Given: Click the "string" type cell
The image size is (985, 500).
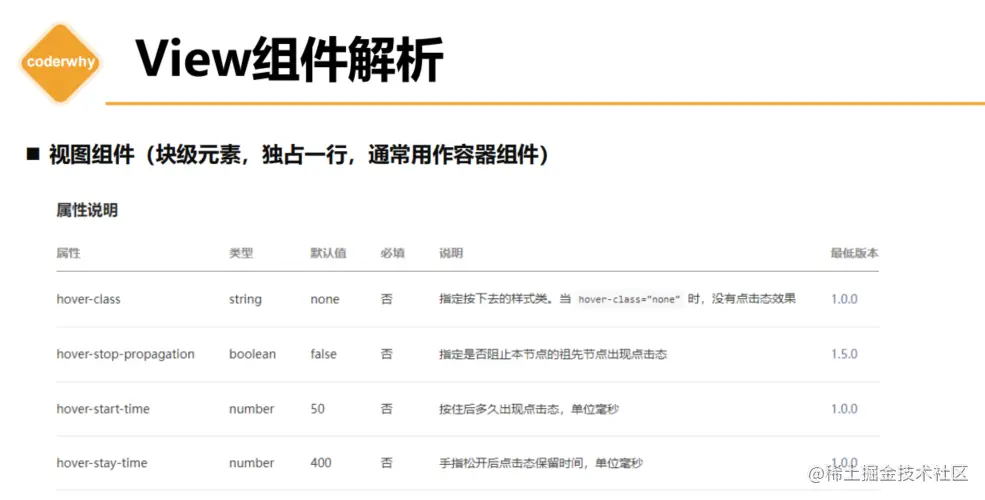Looking at the screenshot, I should tap(245, 300).
